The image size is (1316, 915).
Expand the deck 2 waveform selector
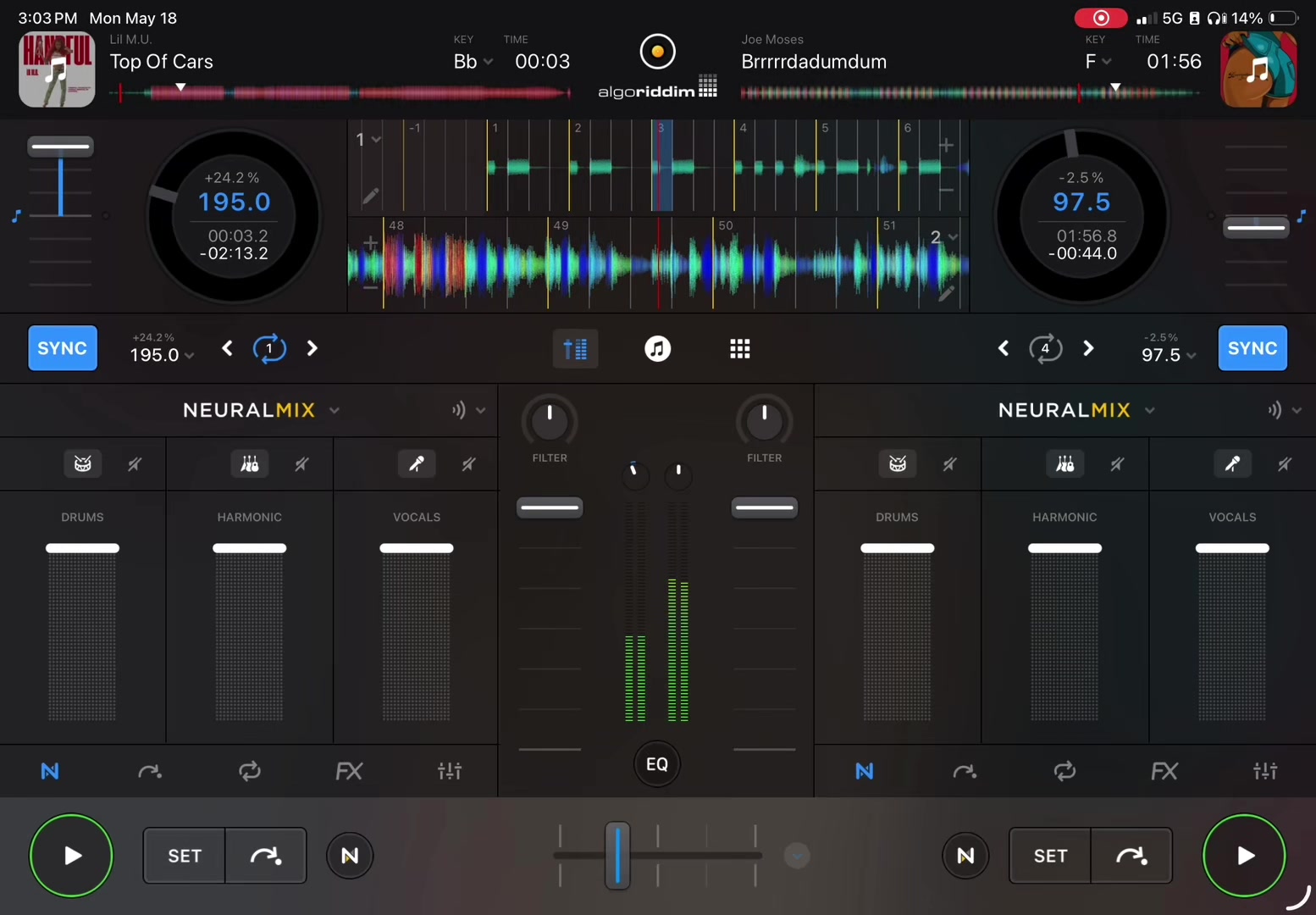point(944,237)
